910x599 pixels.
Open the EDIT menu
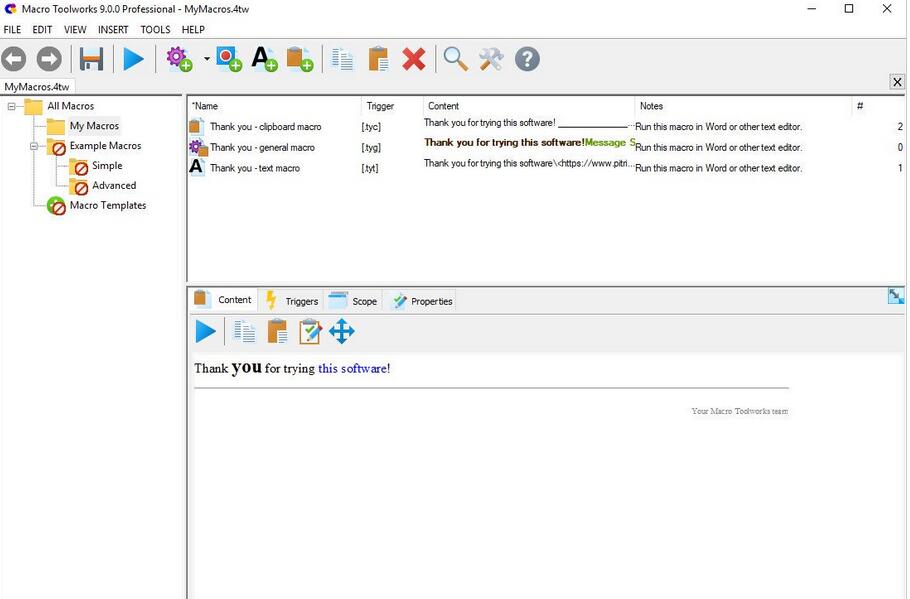42,30
